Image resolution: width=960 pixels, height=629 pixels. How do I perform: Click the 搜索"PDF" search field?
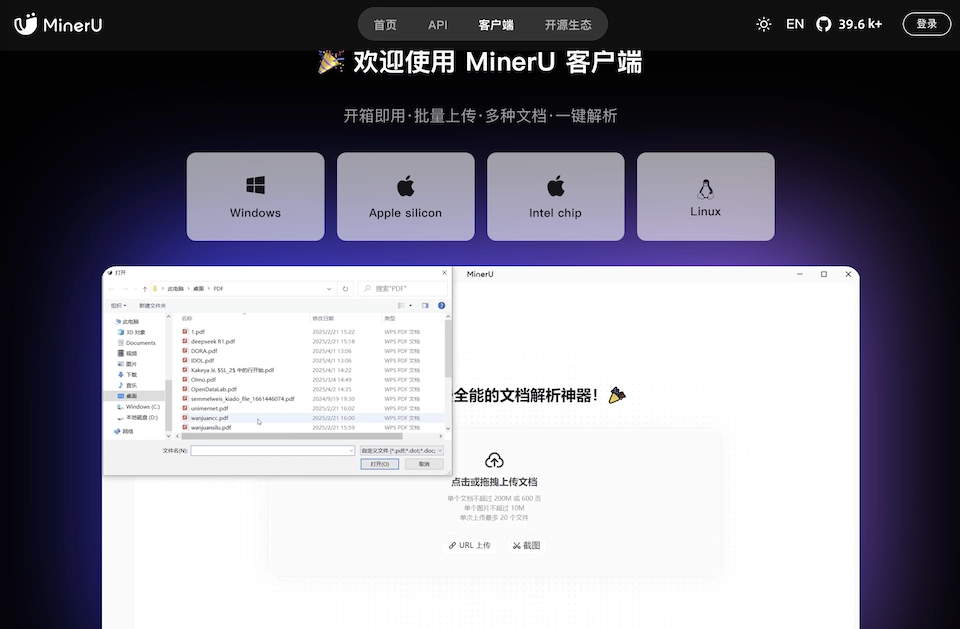tap(403, 288)
